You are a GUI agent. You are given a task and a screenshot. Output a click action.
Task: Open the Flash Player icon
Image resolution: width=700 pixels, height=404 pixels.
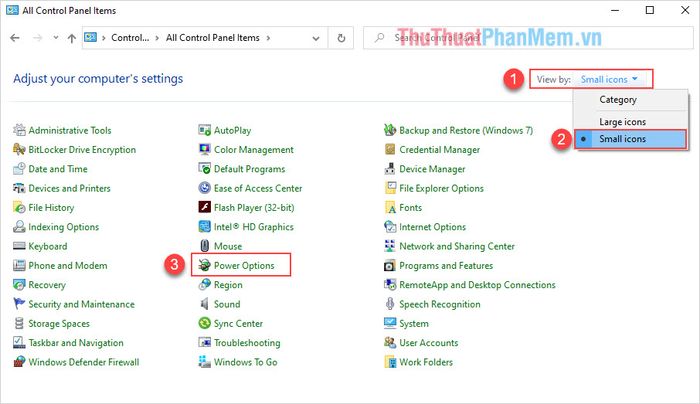pyautogui.click(x=204, y=207)
